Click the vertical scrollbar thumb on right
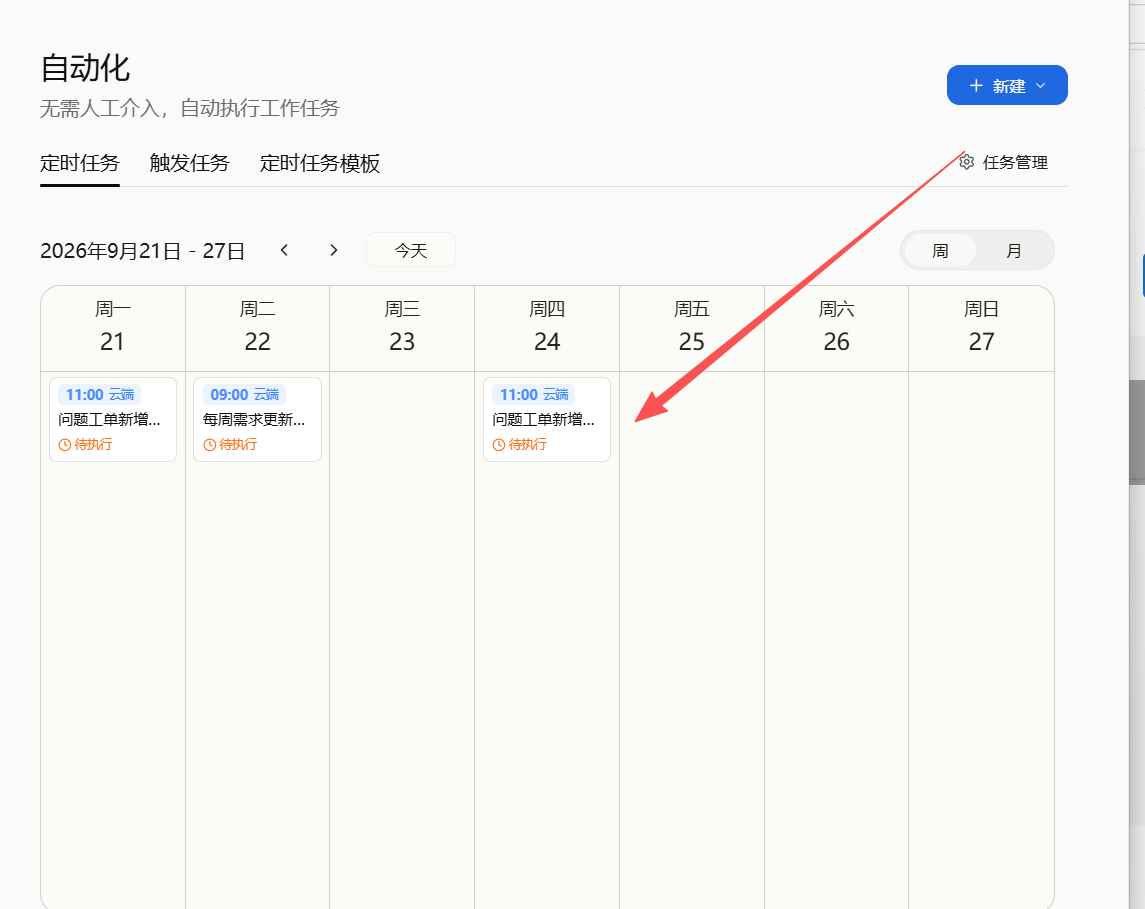Viewport: 1145px width, 909px height. pyautogui.click(x=1137, y=432)
